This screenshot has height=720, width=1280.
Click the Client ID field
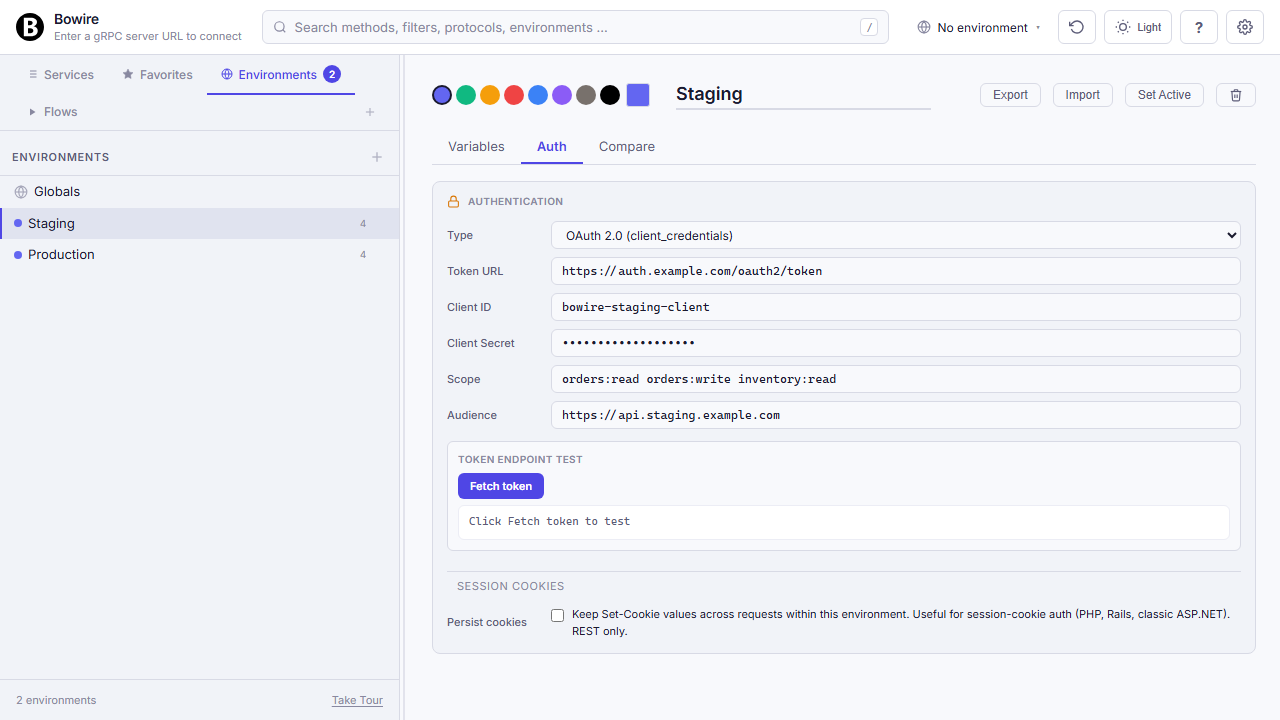pos(896,307)
